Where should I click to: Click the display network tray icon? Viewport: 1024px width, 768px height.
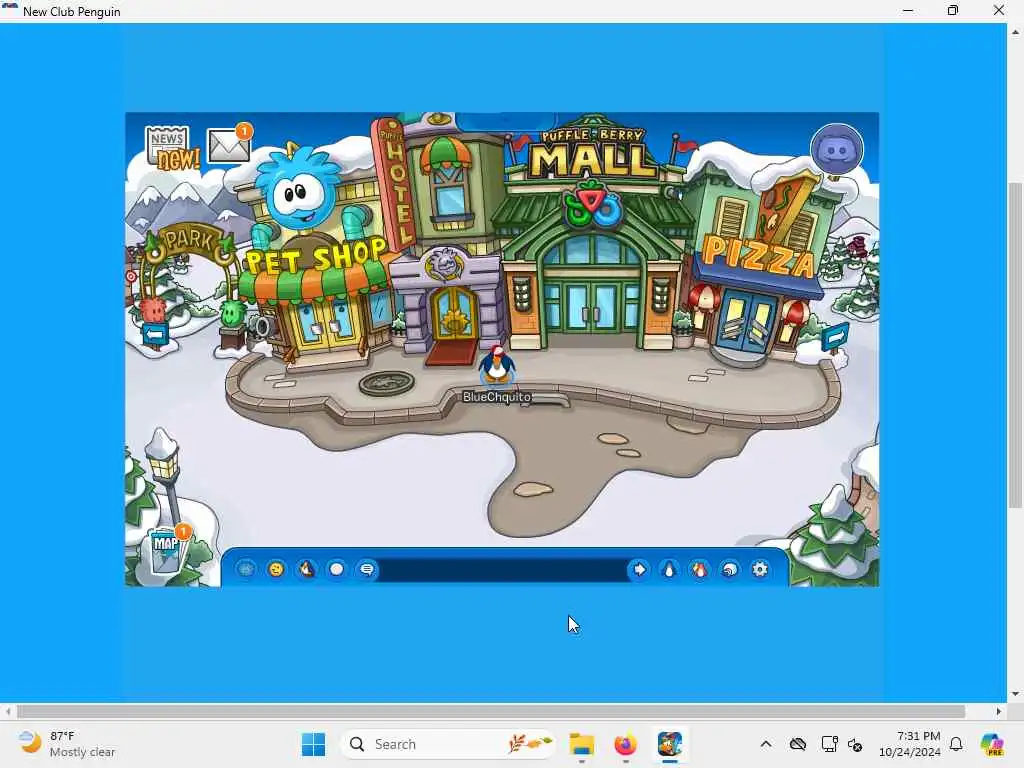point(829,744)
